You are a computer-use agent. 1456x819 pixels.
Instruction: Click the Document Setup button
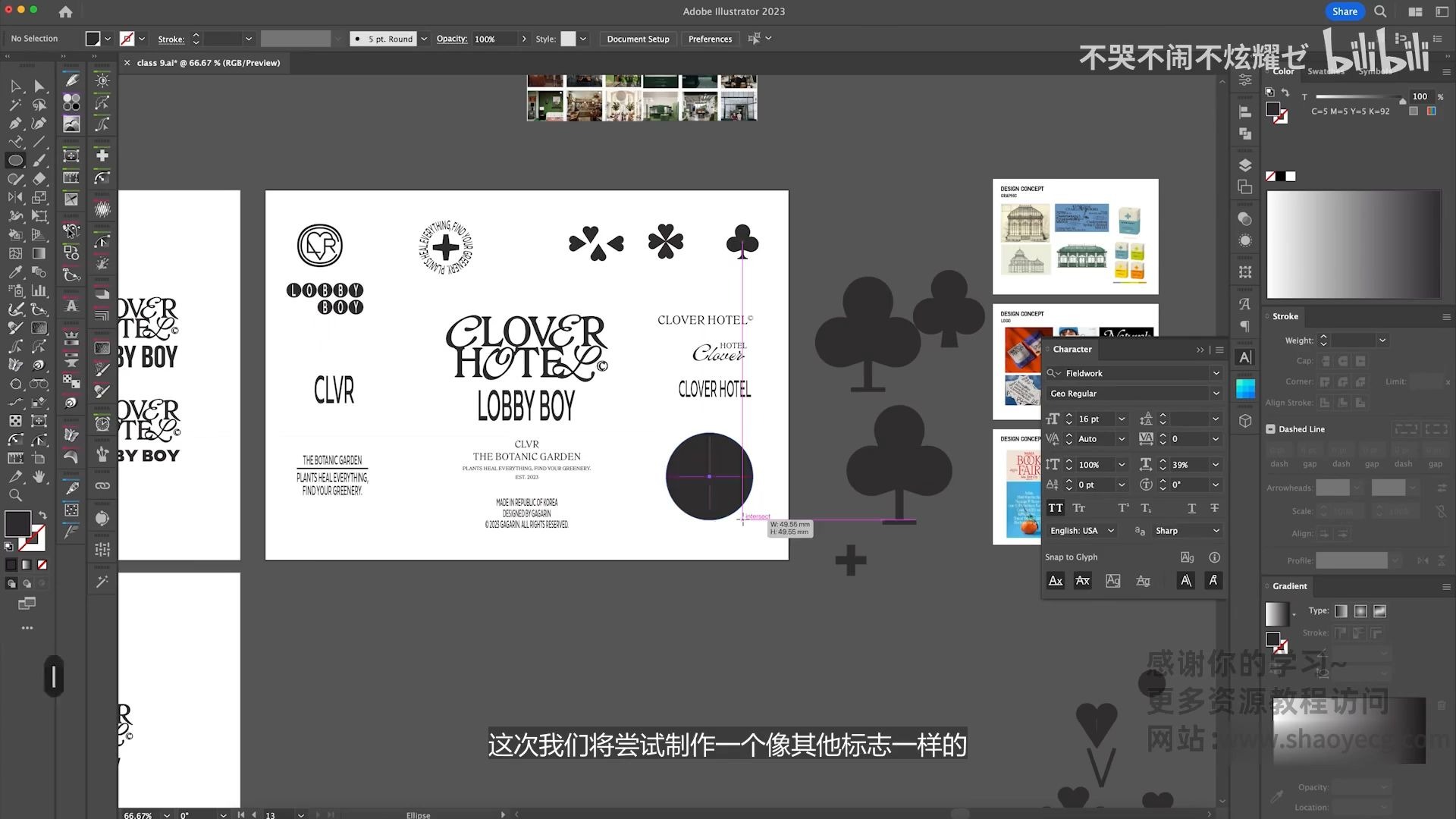click(638, 39)
